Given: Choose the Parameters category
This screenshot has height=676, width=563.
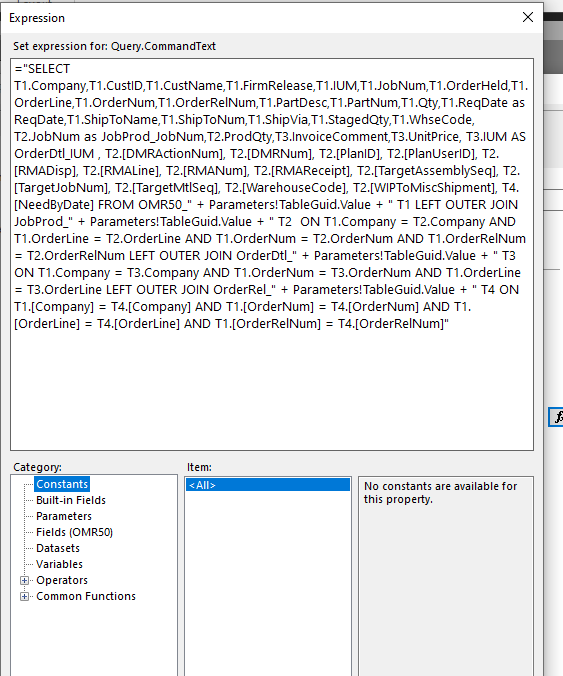Looking at the screenshot, I should pos(64,516).
